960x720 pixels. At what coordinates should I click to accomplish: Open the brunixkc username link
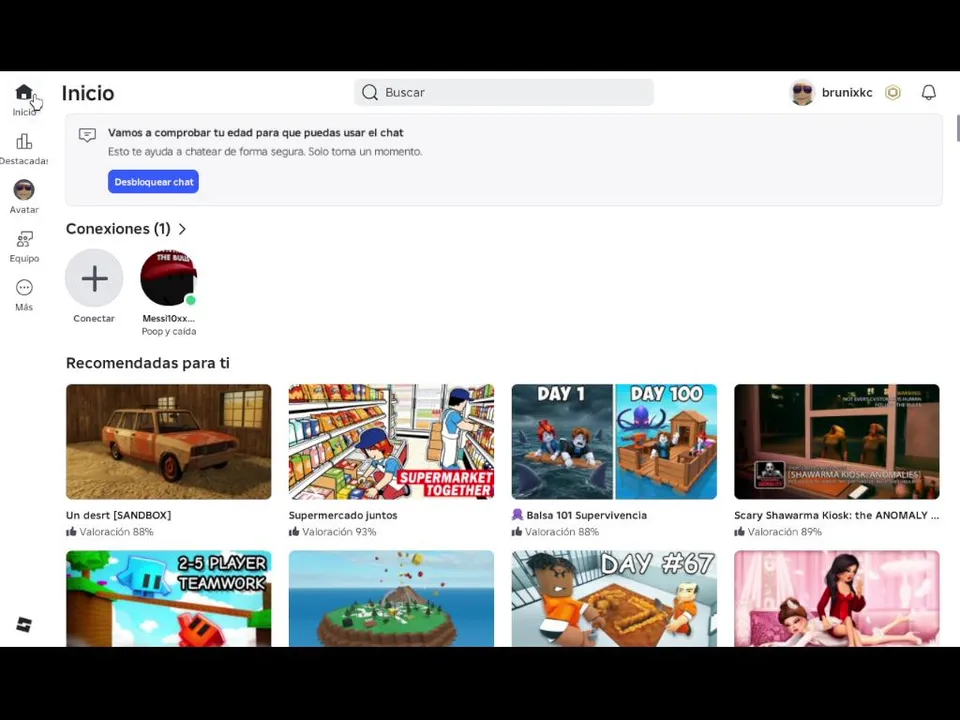[x=847, y=92]
